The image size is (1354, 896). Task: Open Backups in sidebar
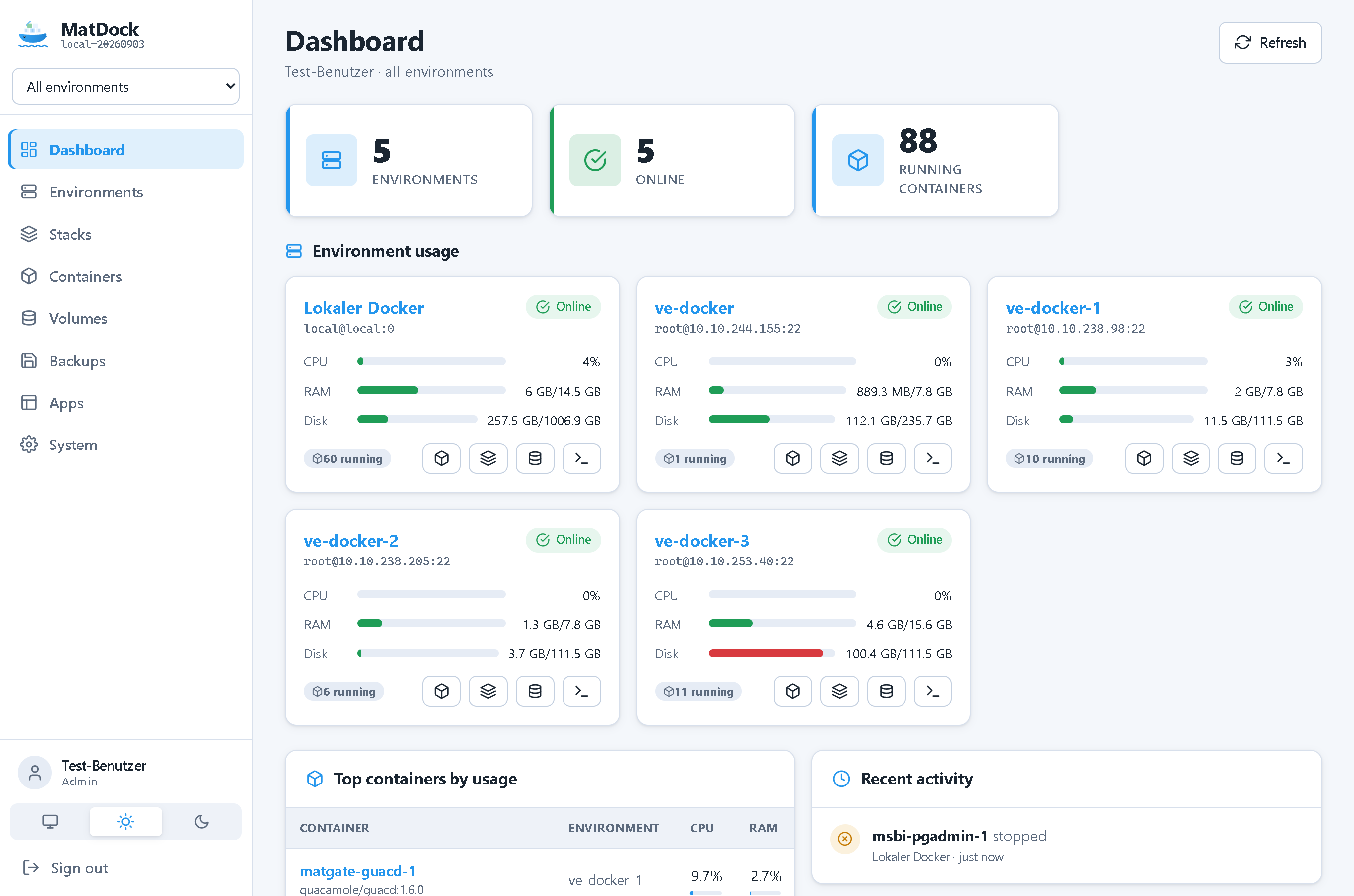125,361
